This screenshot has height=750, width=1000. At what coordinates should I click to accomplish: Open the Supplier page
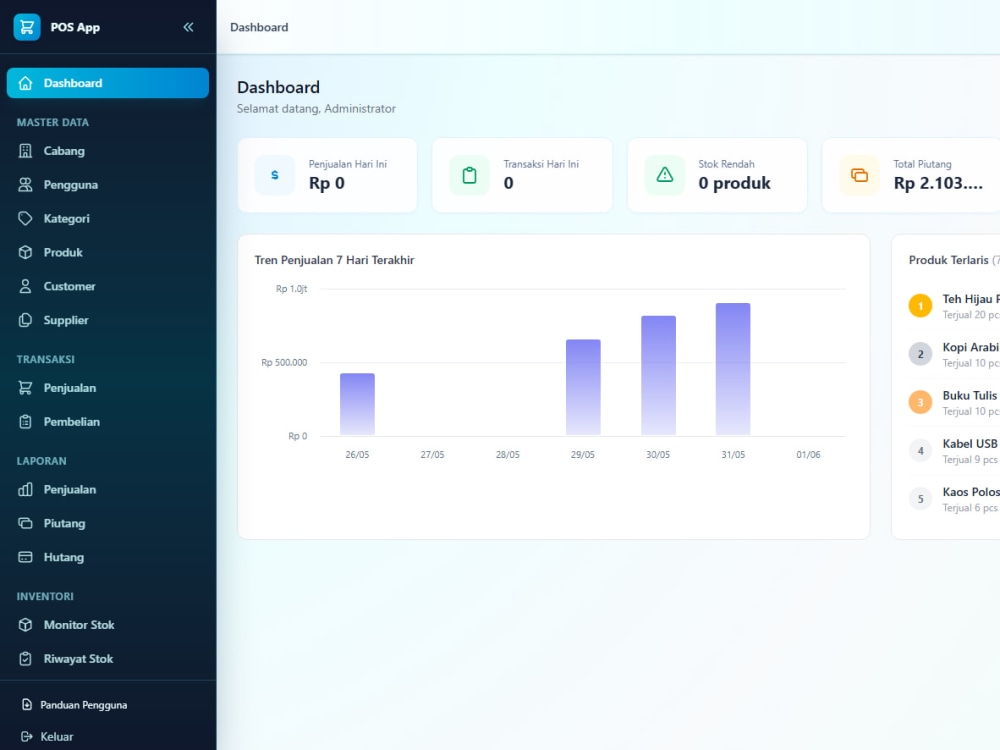(108, 320)
